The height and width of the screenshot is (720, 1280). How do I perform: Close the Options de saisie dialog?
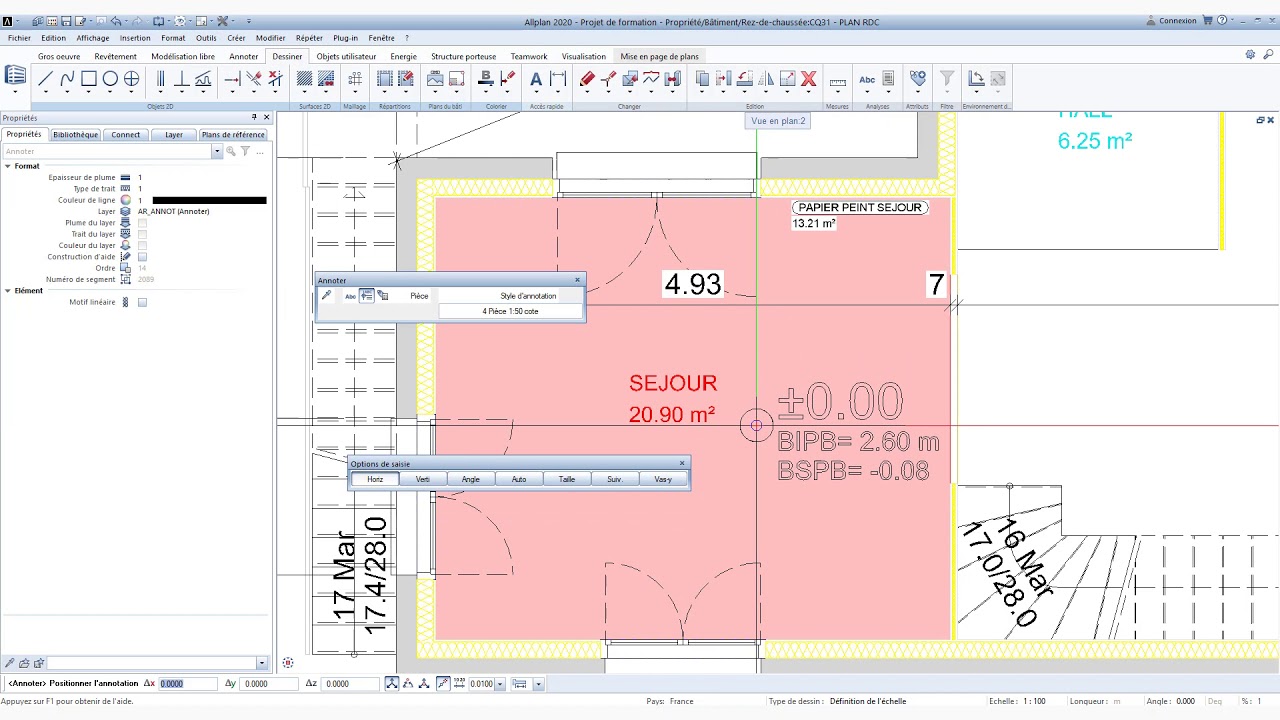coord(682,463)
